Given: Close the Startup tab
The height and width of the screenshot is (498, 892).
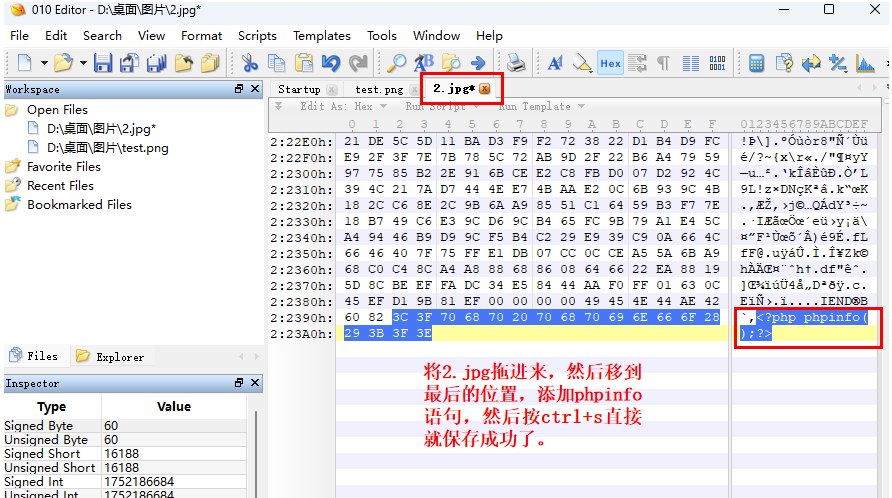Looking at the screenshot, I should point(332,89).
